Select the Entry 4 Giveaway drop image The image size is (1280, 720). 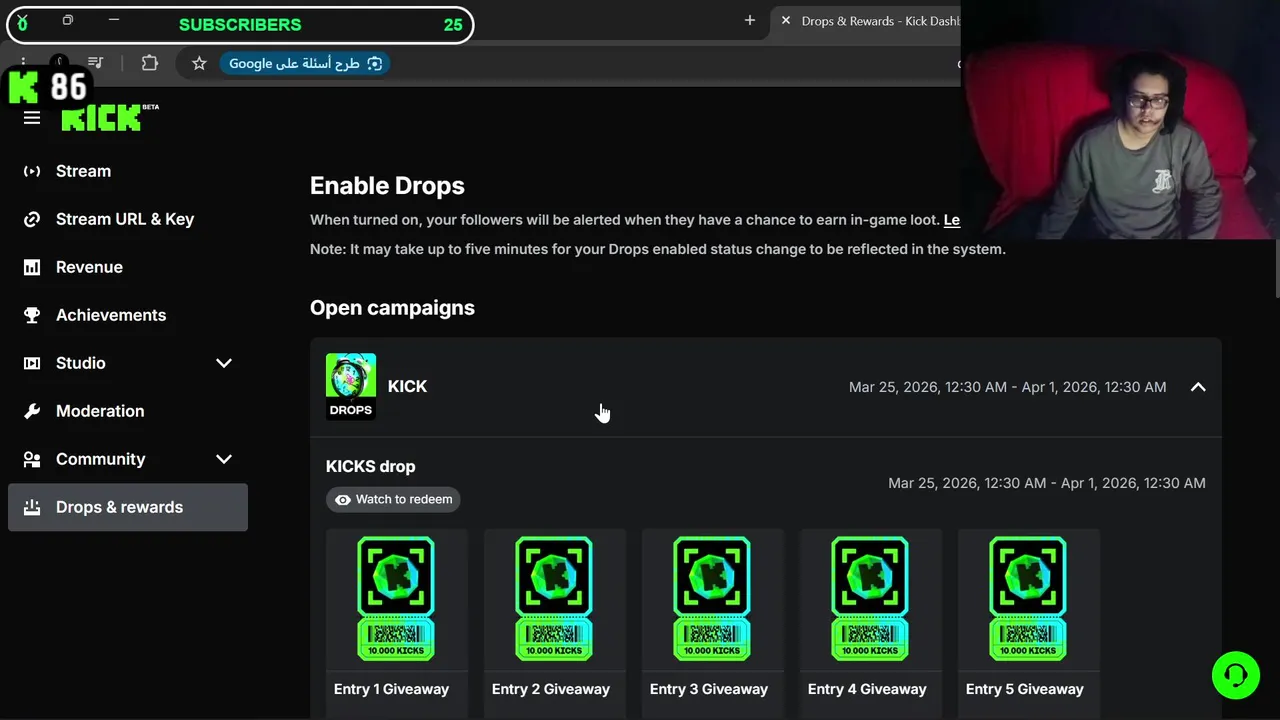[870, 598]
